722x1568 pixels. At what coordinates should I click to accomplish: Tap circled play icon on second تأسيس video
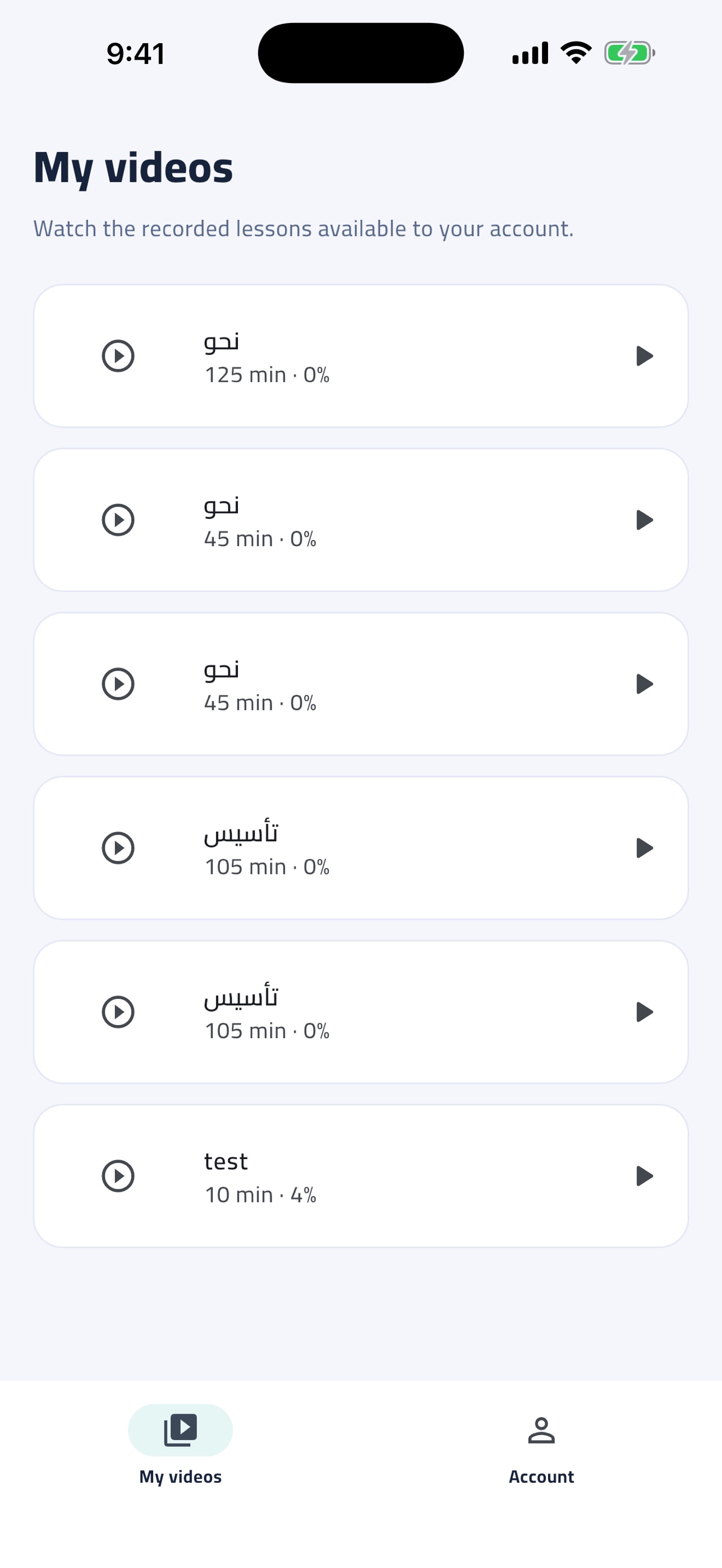[117, 1012]
